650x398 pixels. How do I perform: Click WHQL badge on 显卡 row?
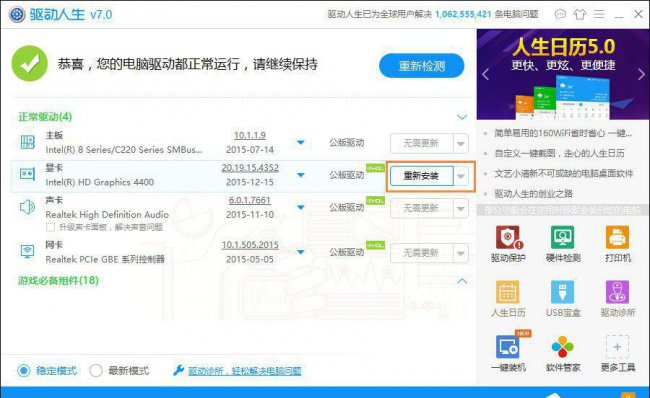pyautogui.click(x=375, y=168)
